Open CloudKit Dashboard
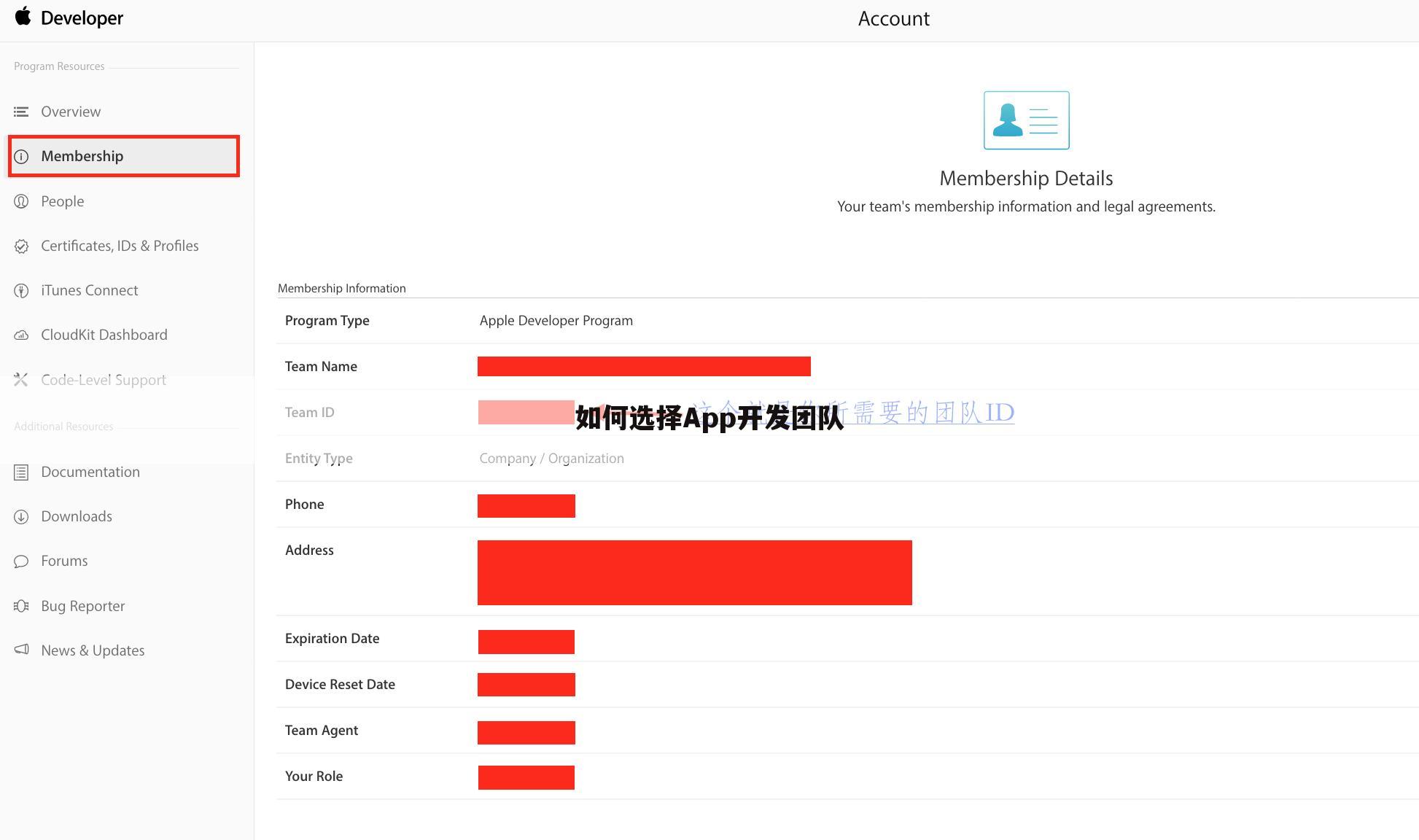The height and width of the screenshot is (840, 1419). pos(104,335)
